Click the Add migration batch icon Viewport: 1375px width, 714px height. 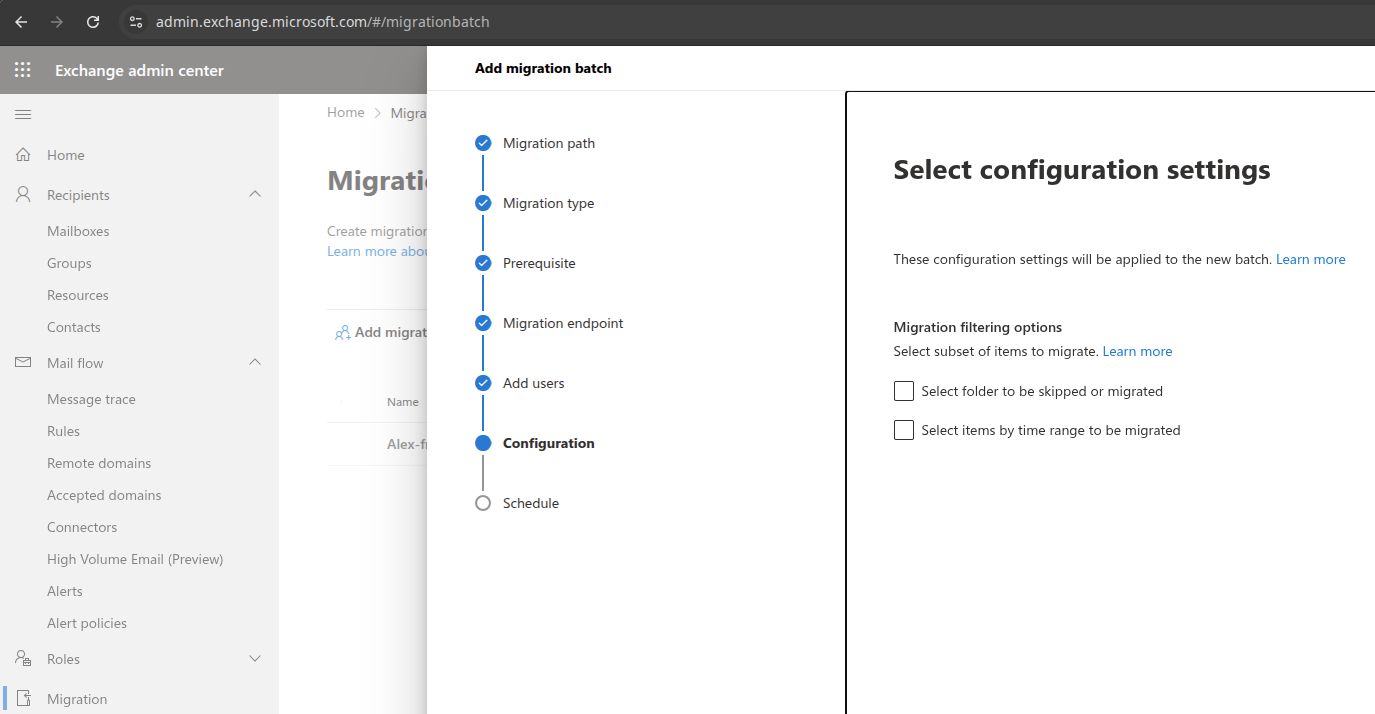pos(342,333)
